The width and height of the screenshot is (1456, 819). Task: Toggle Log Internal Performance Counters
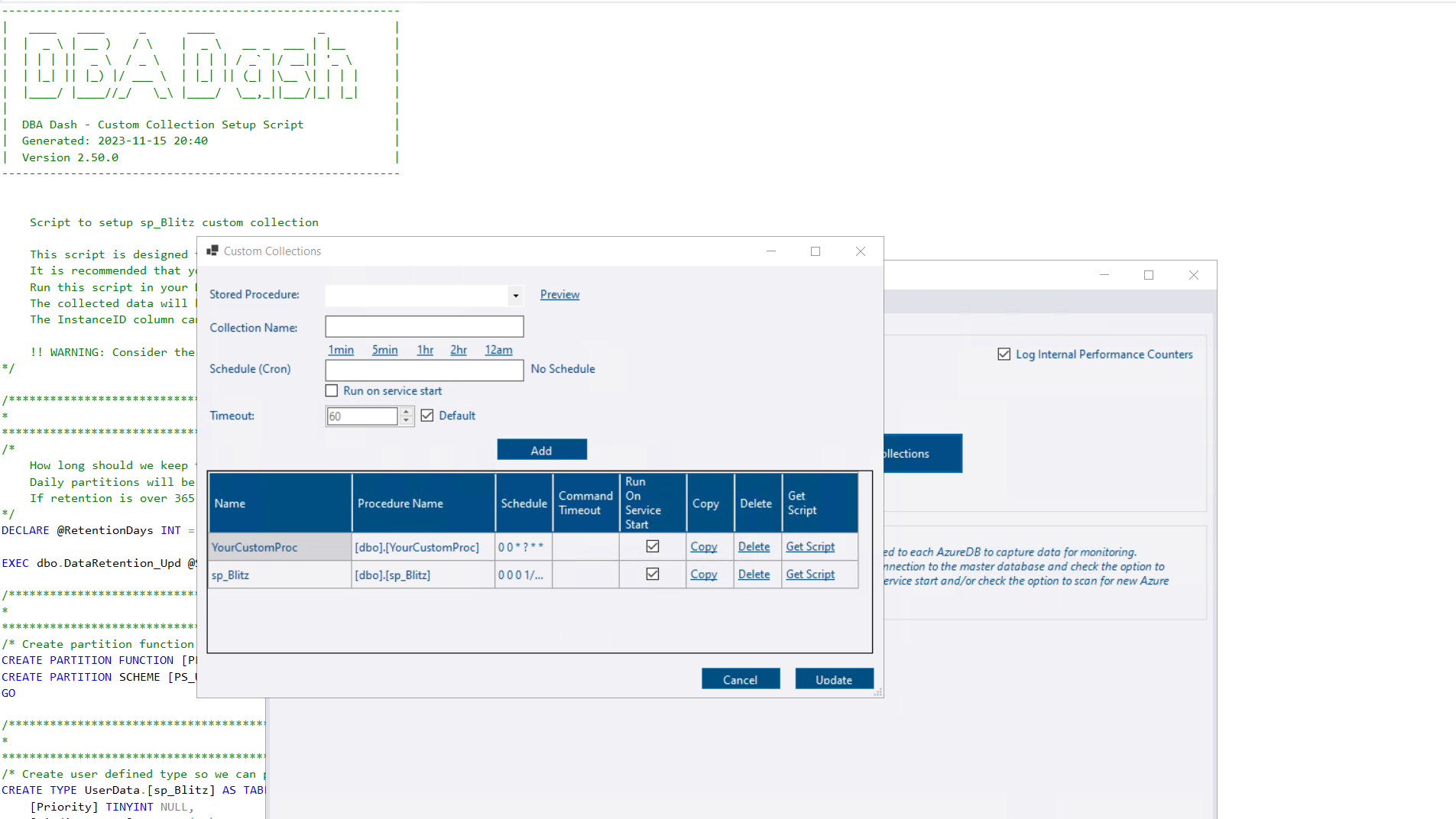coord(1004,353)
